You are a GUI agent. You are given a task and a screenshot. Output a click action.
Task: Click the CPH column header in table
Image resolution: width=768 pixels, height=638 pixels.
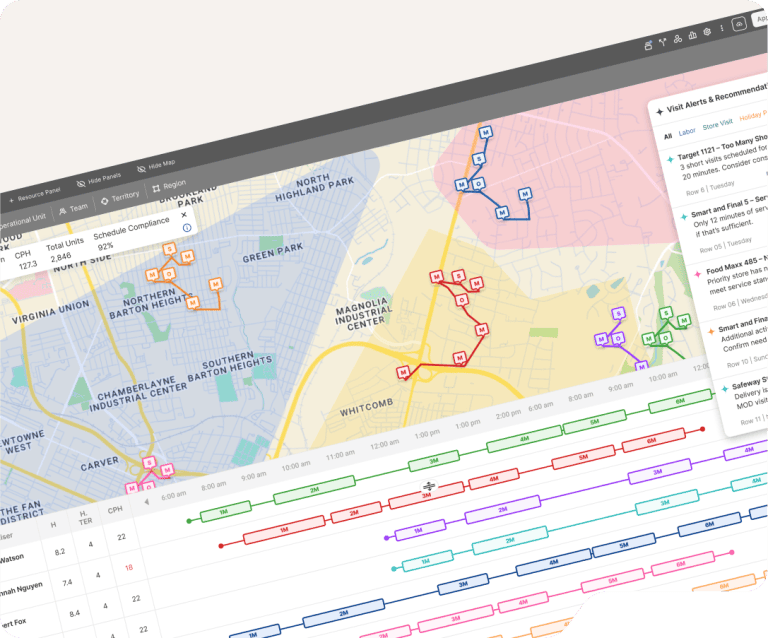pos(115,510)
